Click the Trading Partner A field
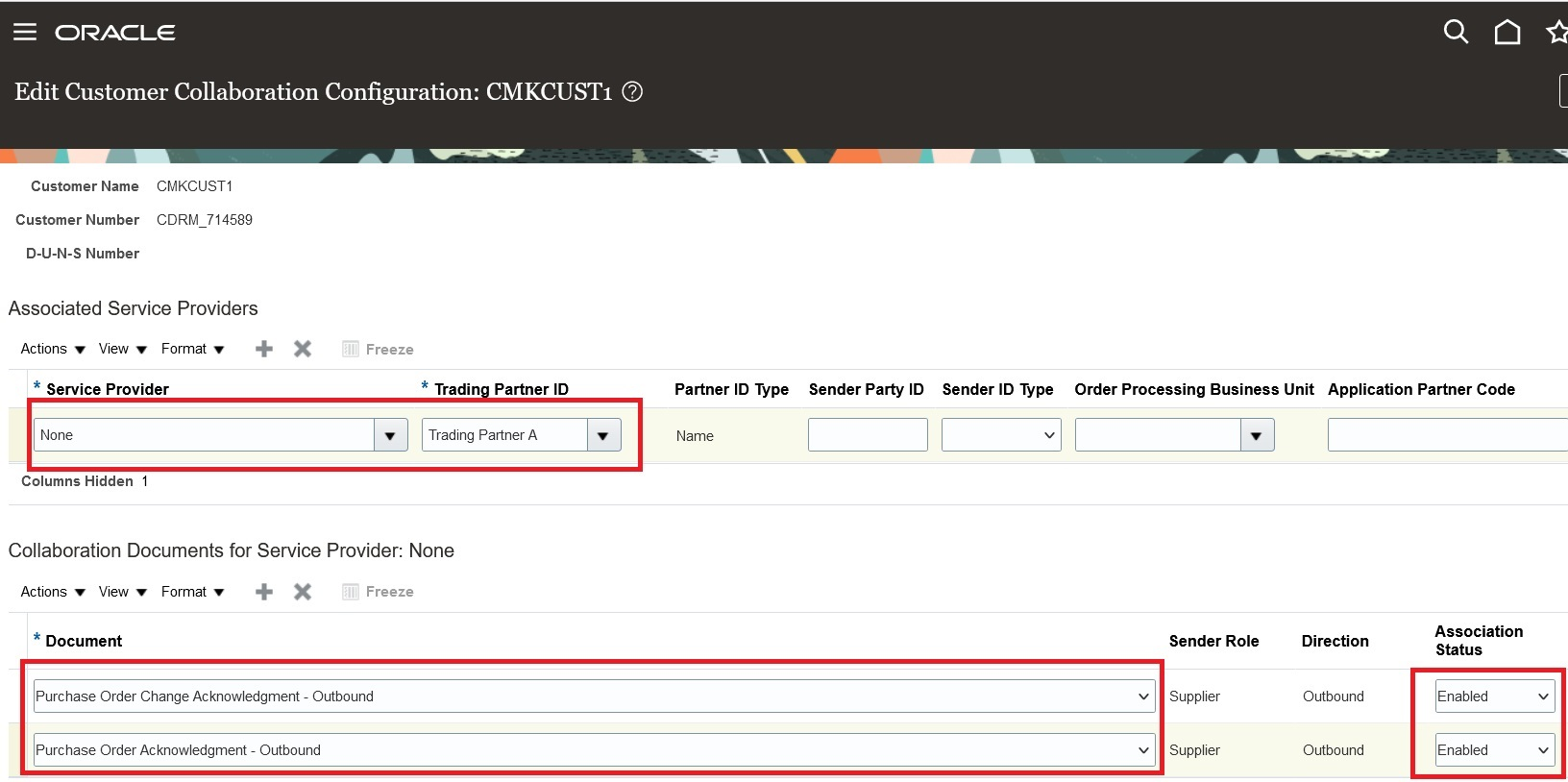 coord(504,435)
